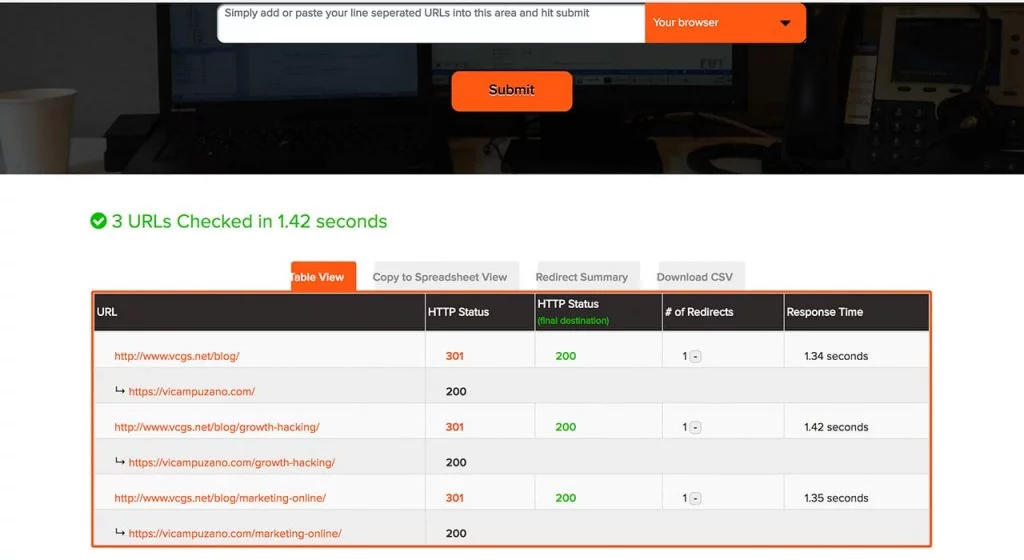
Task: Open the vicampuzano.com/growth-hacking/ link
Action: click(x=231, y=463)
